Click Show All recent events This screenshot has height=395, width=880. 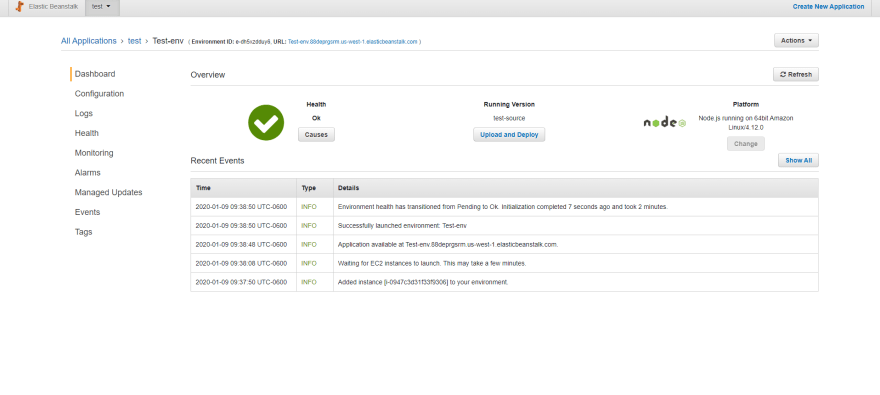(x=798, y=160)
